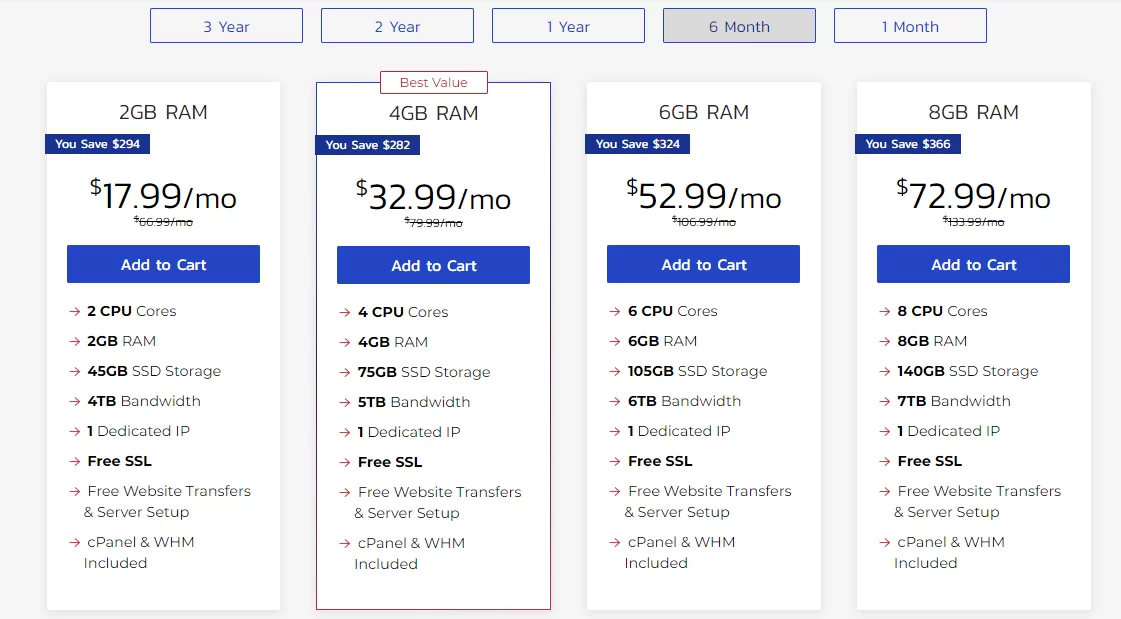1121x619 pixels.
Task: Click arrow icon beside 6GB plan Free Website Transfers
Action: [x=615, y=492]
